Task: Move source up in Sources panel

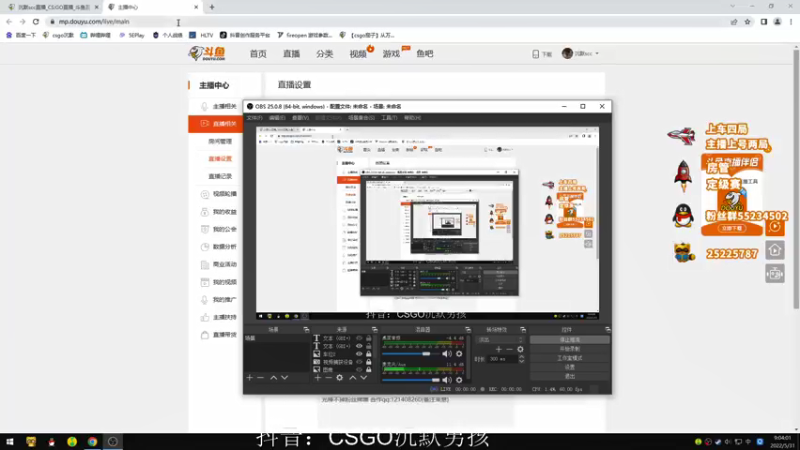Action: pos(353,378)
